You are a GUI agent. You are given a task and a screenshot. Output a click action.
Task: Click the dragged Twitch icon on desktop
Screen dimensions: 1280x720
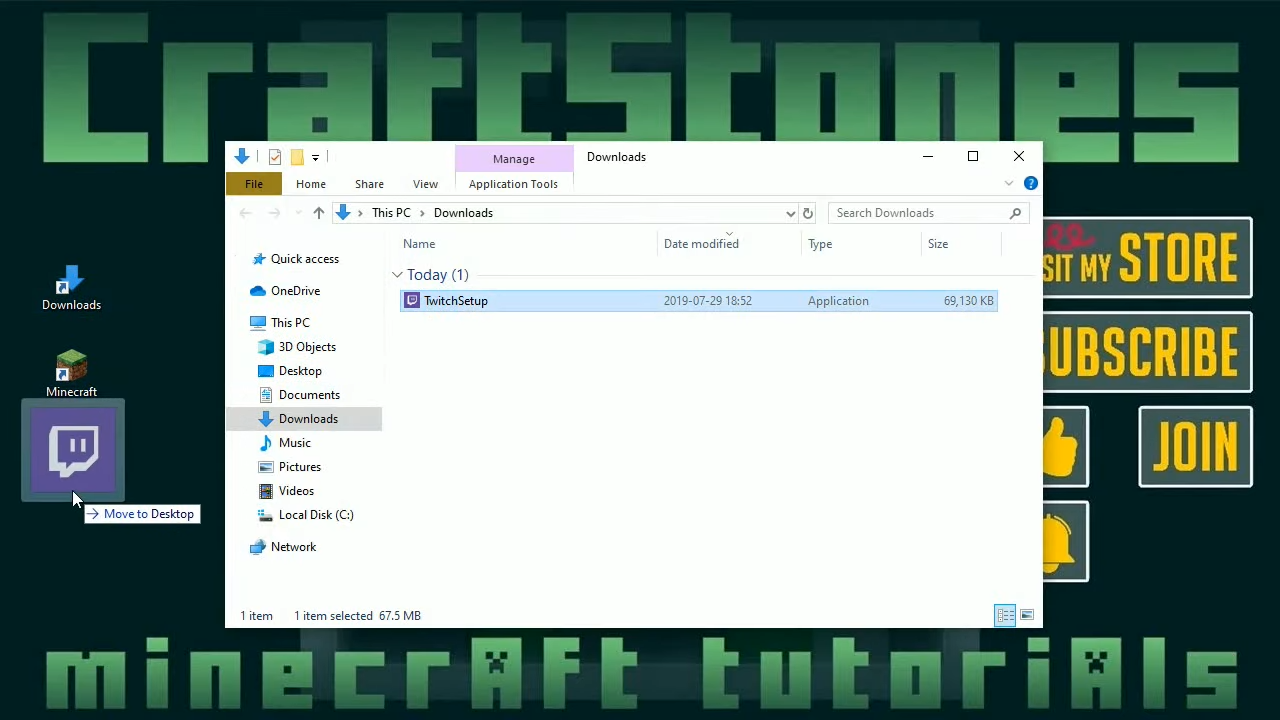(73, 450)
